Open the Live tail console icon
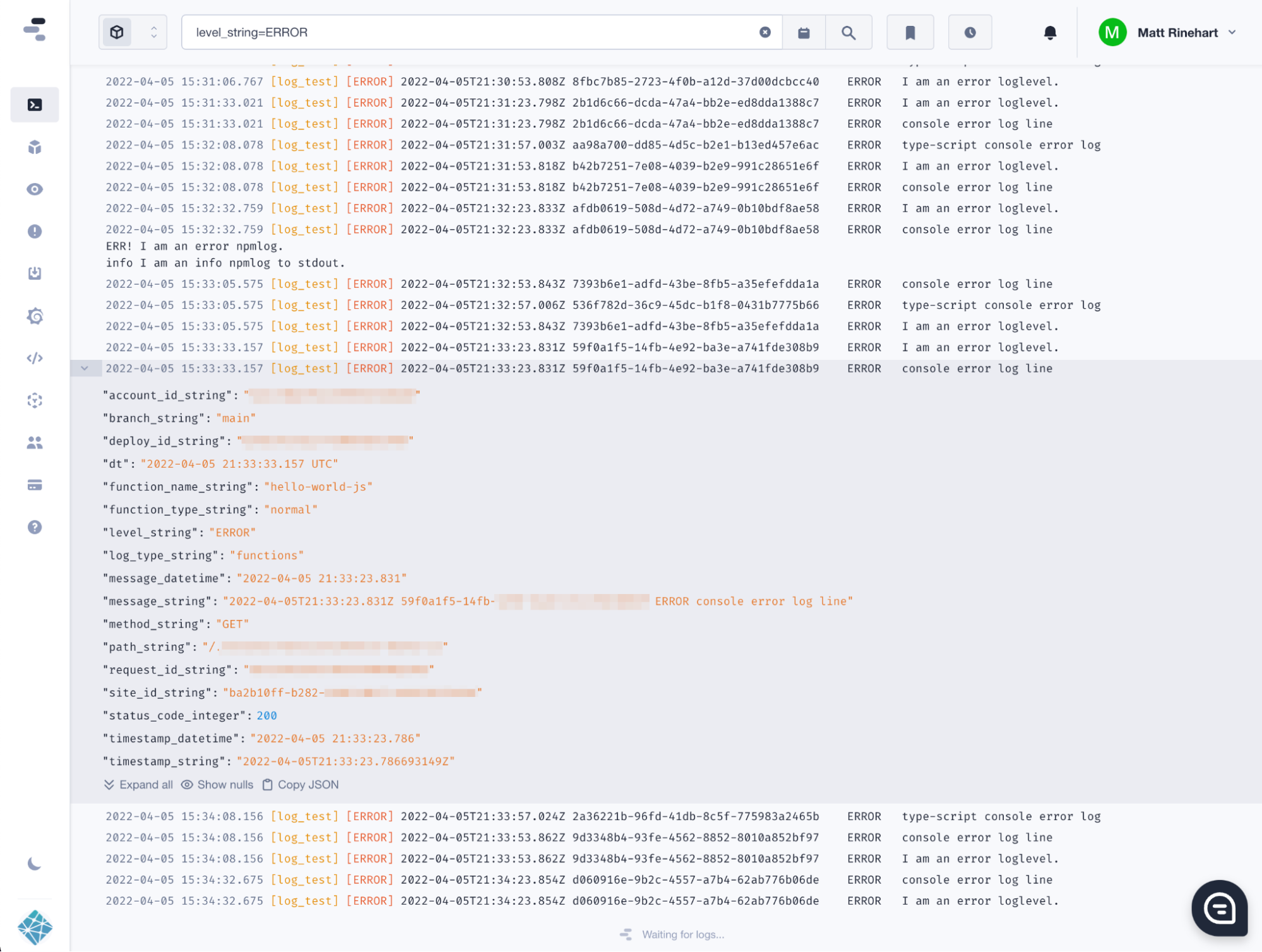This screenshot has width=1262, height=952. coord(35,105)
